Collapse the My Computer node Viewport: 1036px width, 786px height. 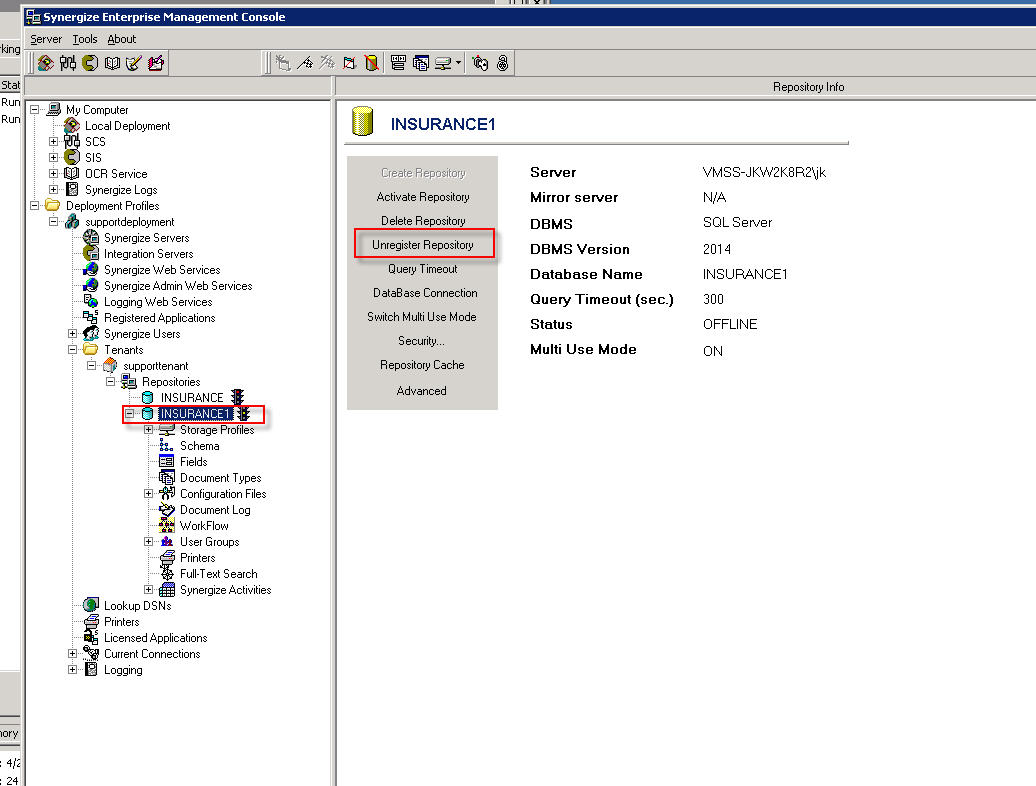coord(35,110)
